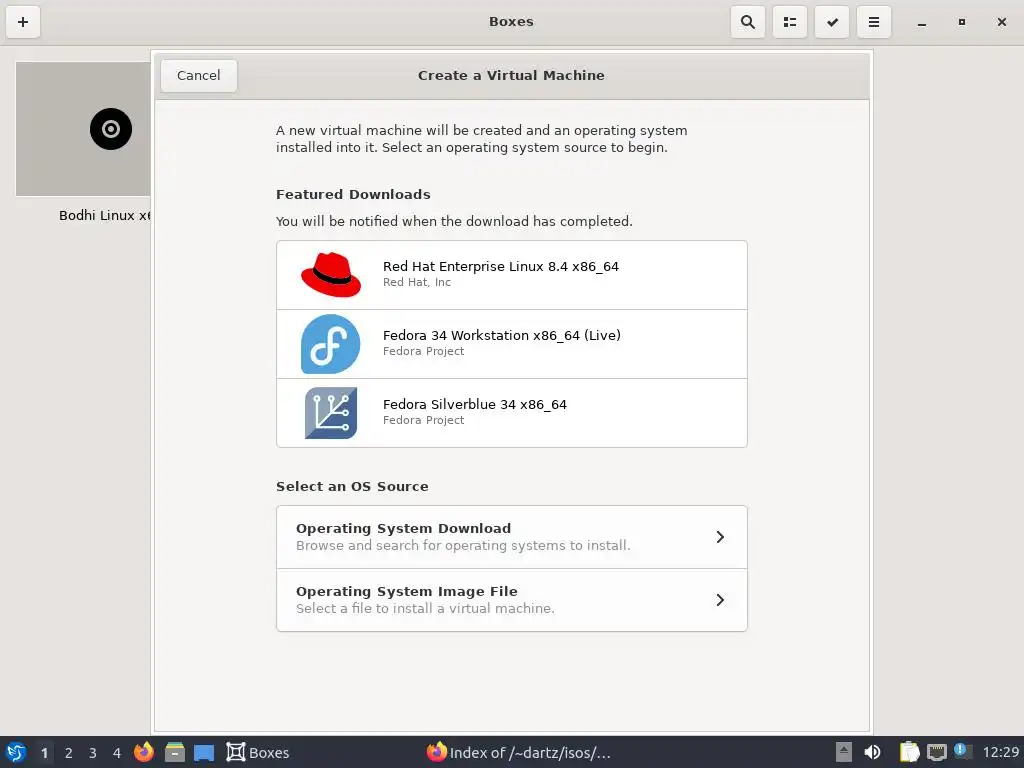Select the Red Hat logo icon

click(330, 275)
